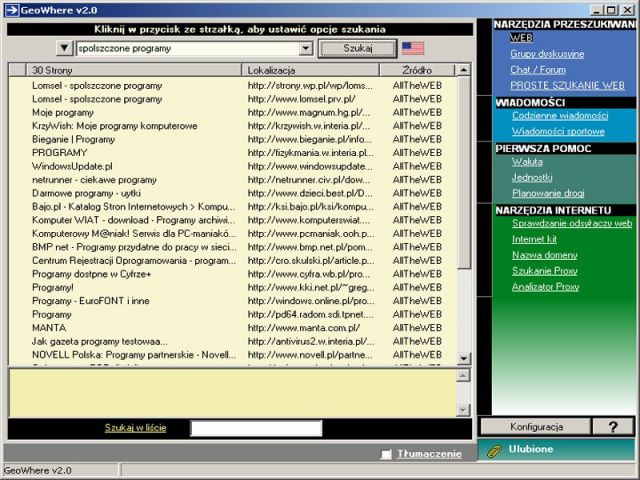Sort by the Źródło column header
The width and height of the screenshot is (640, 480).
pyautogui.click(x=417, y=70)
